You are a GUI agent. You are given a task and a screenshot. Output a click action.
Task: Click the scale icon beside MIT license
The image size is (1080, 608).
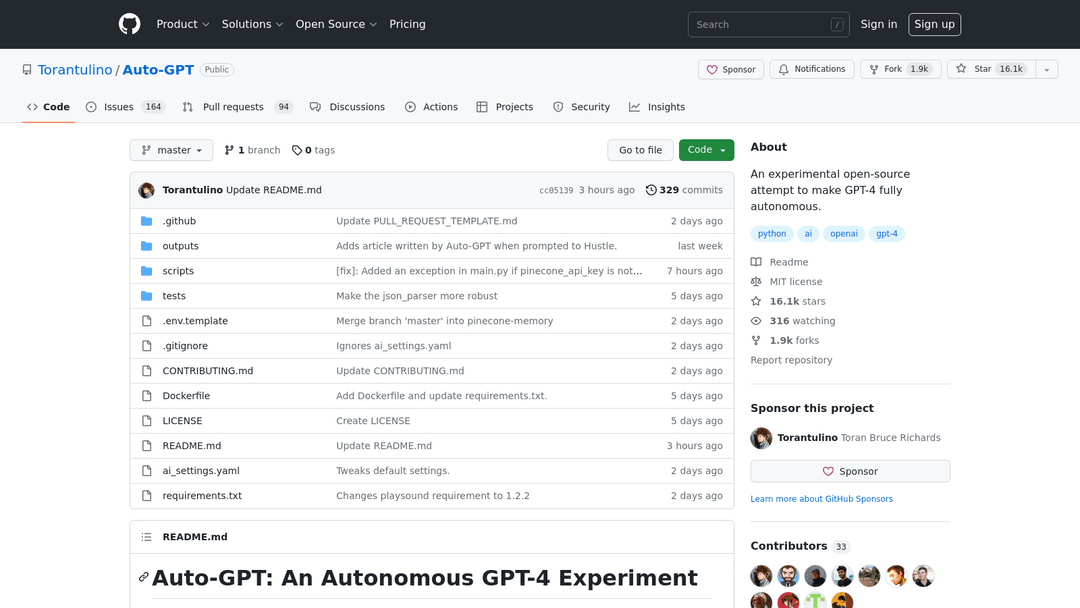pyautogui.click(x=756, y=282)
